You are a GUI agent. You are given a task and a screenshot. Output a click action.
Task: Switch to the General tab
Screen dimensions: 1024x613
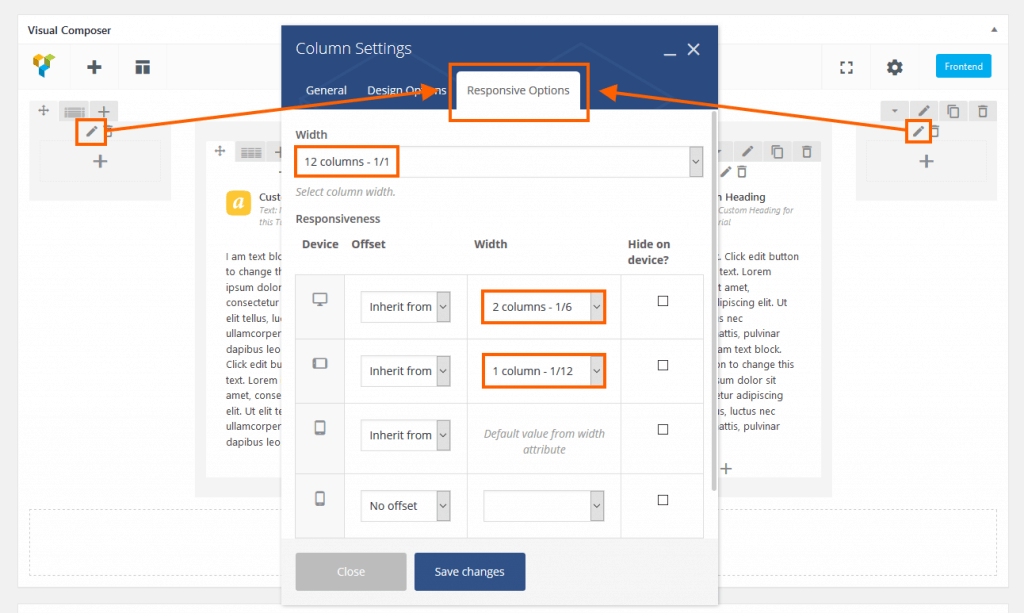(x=326, y=90)
